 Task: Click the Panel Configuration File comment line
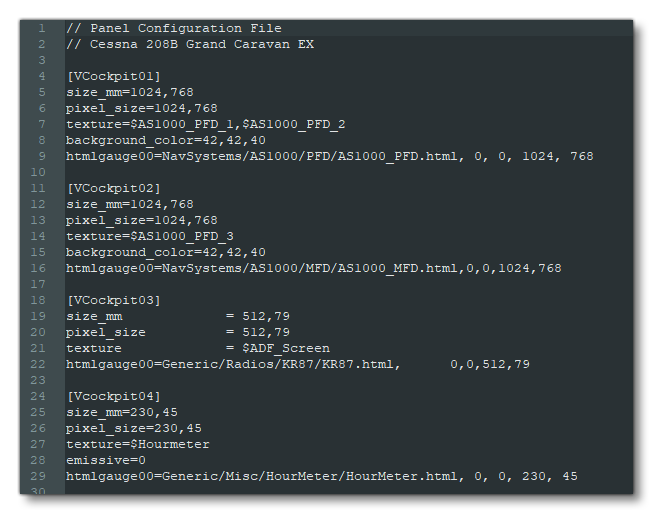point(174,28)
